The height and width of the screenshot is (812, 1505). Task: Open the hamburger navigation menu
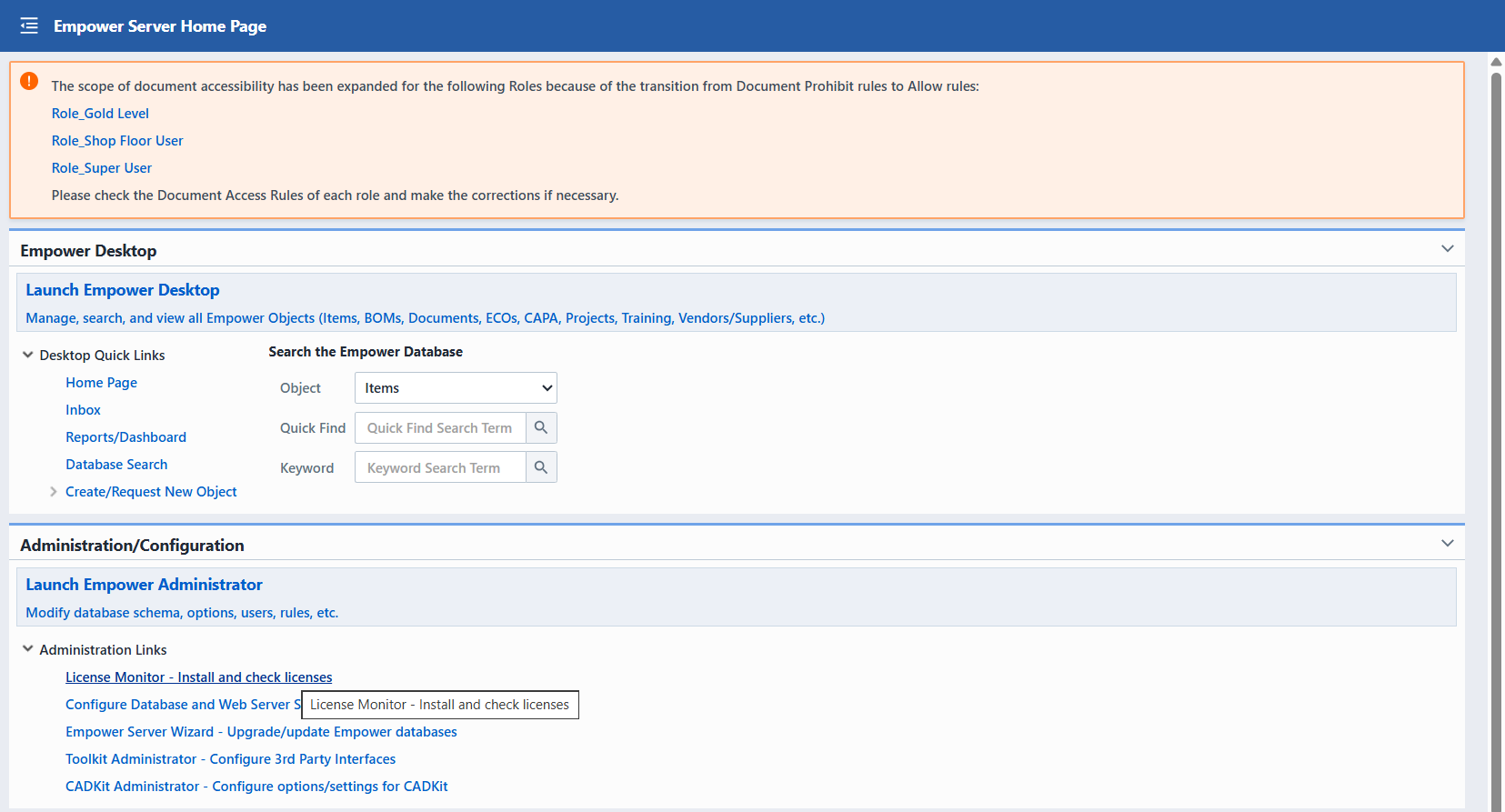tap(29, 25)
